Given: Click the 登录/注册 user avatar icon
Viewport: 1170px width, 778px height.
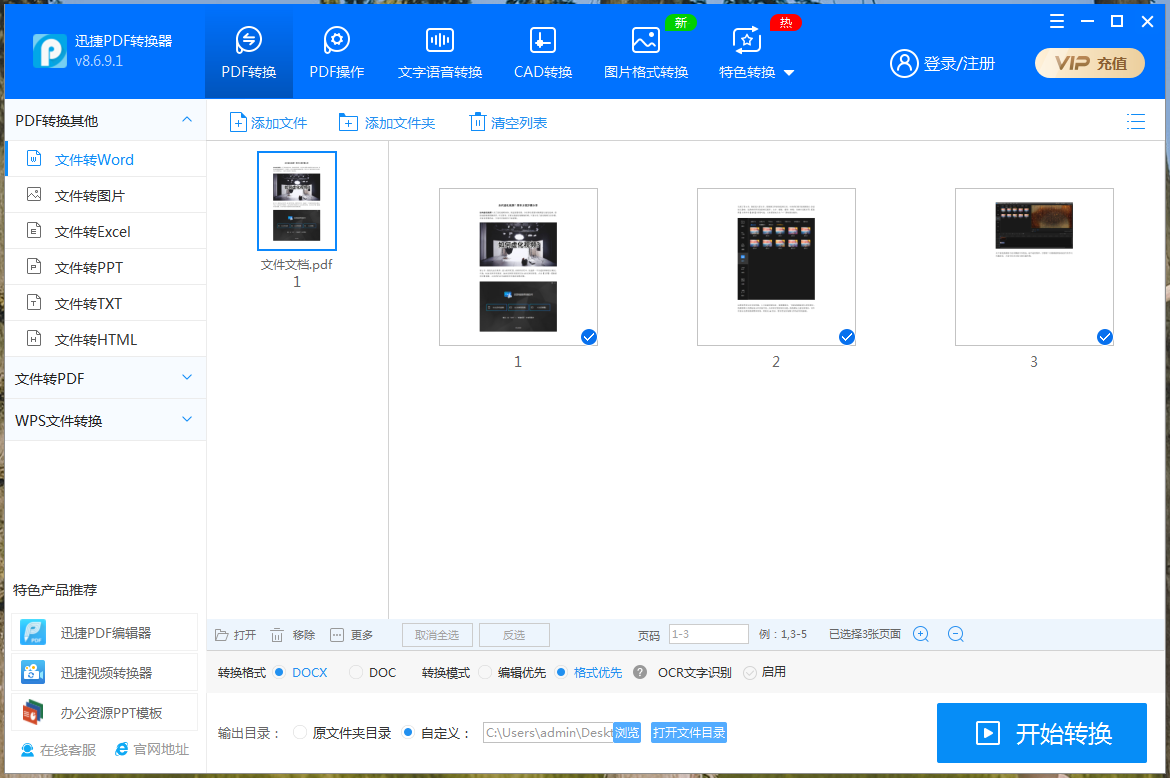Looking at the screenshot, I should [x=904, y=63].
